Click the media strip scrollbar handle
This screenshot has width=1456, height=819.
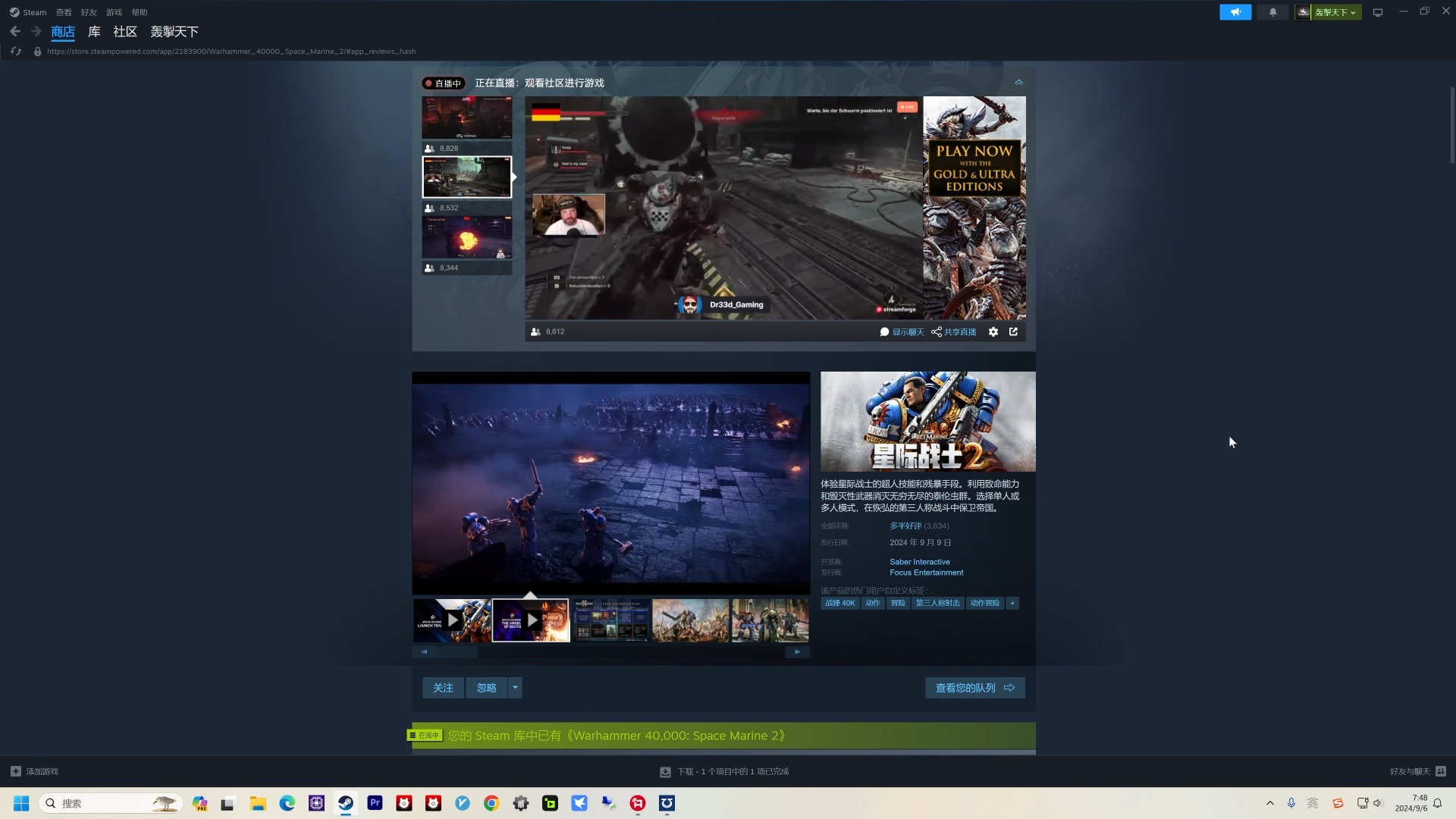(458, 651)
